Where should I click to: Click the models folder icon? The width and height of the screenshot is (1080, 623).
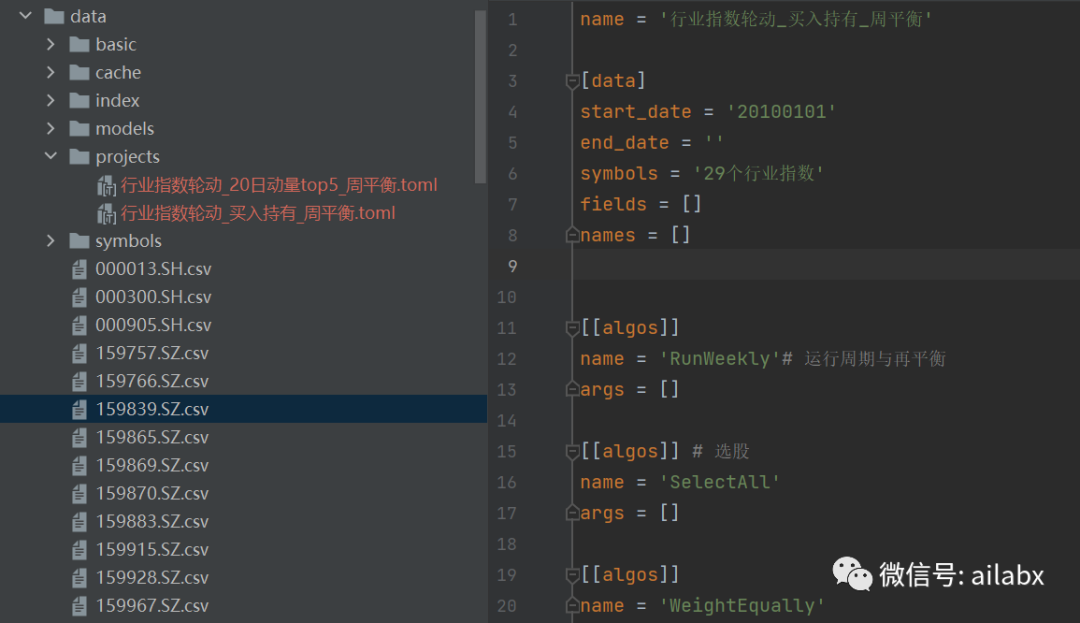point(77,128)
